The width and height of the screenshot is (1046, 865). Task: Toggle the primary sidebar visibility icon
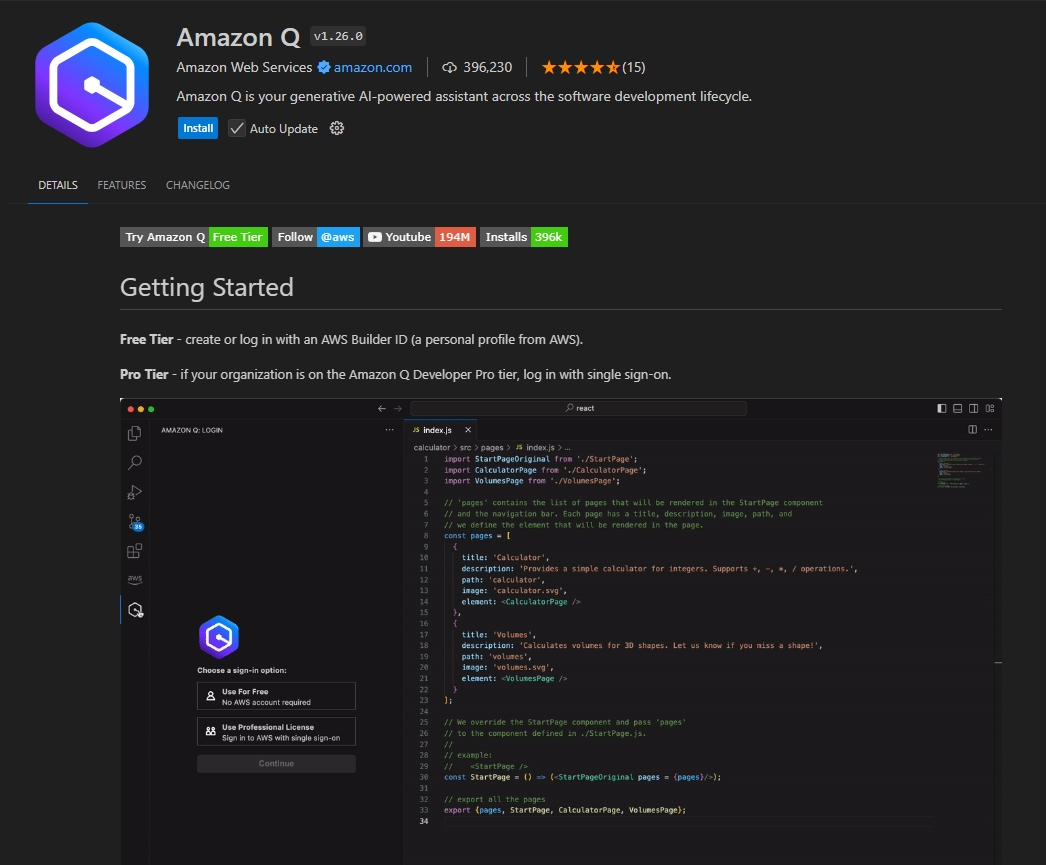[x=941, y=408]
